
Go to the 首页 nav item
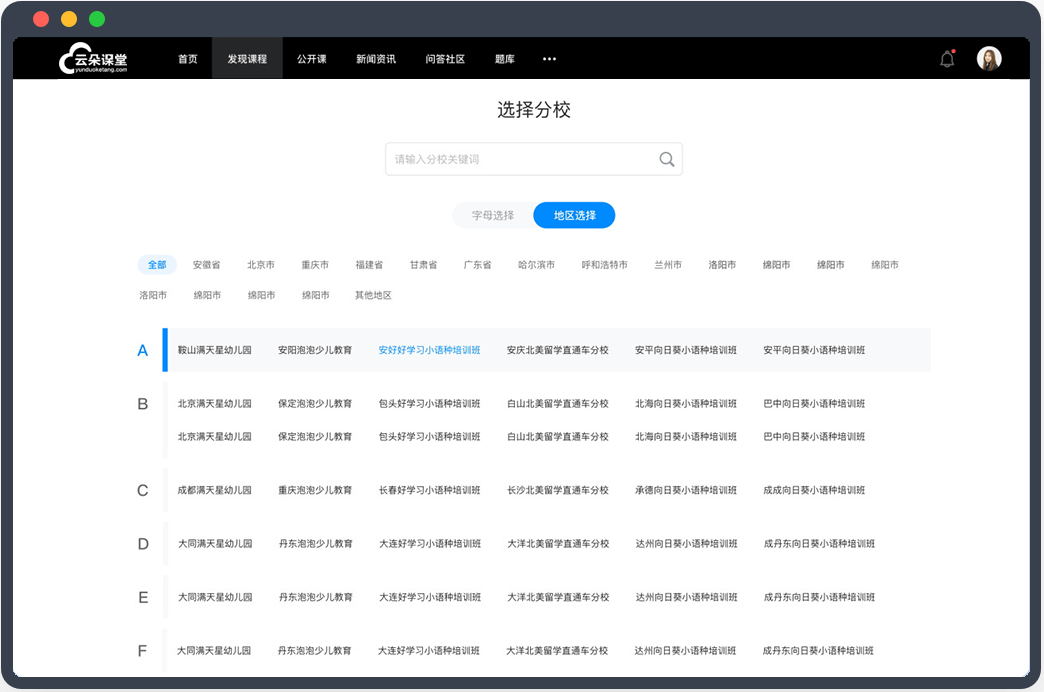(x=188, y=59)
